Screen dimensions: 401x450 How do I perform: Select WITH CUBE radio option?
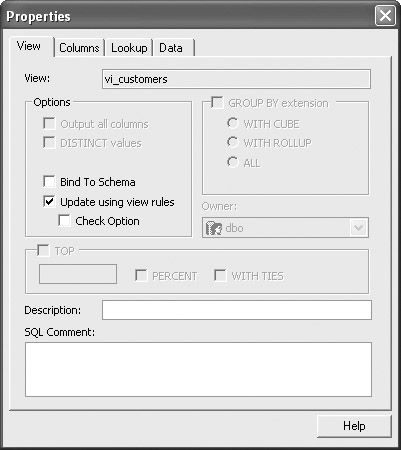click(233, 123)
